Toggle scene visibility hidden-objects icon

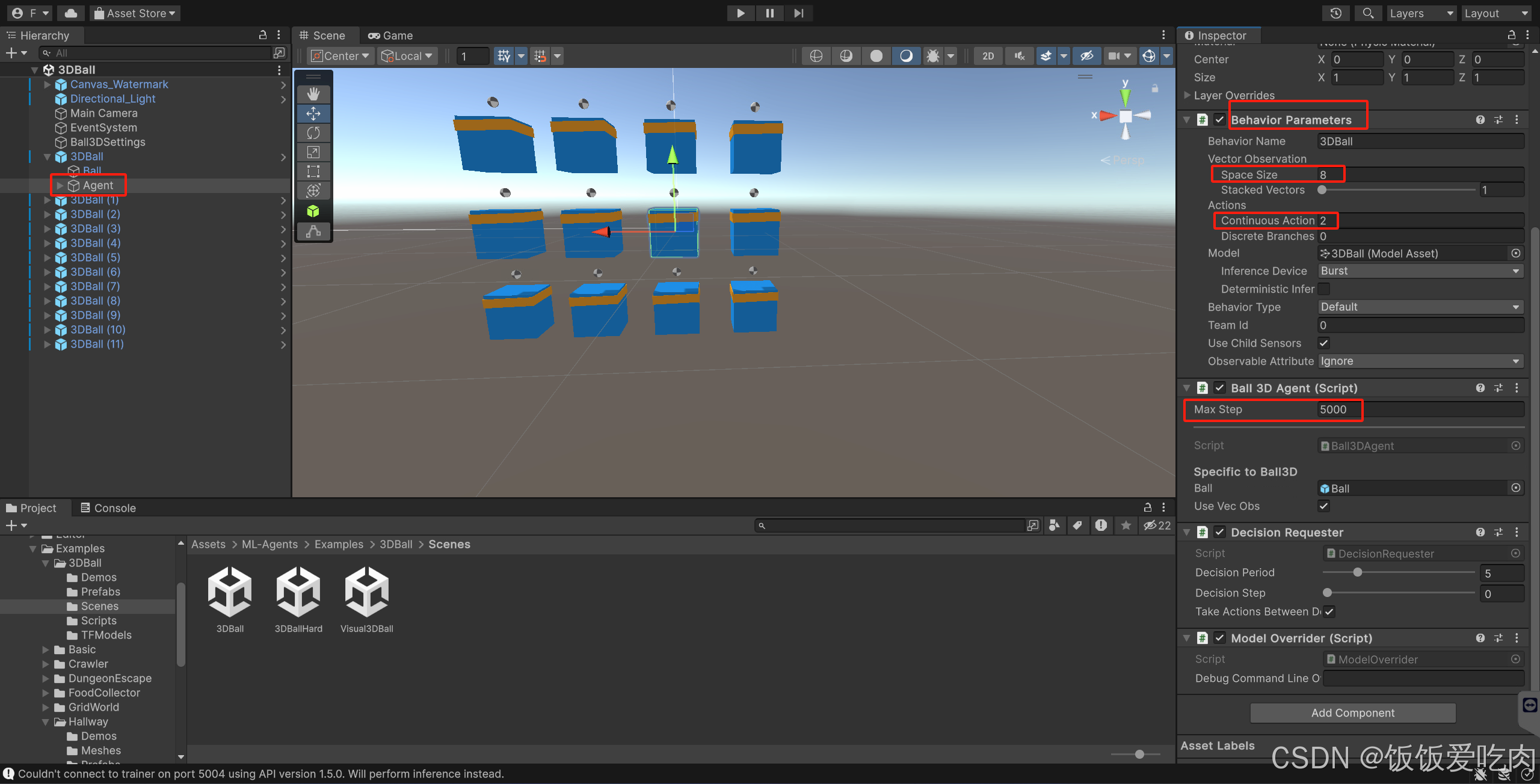point(1086,56)
